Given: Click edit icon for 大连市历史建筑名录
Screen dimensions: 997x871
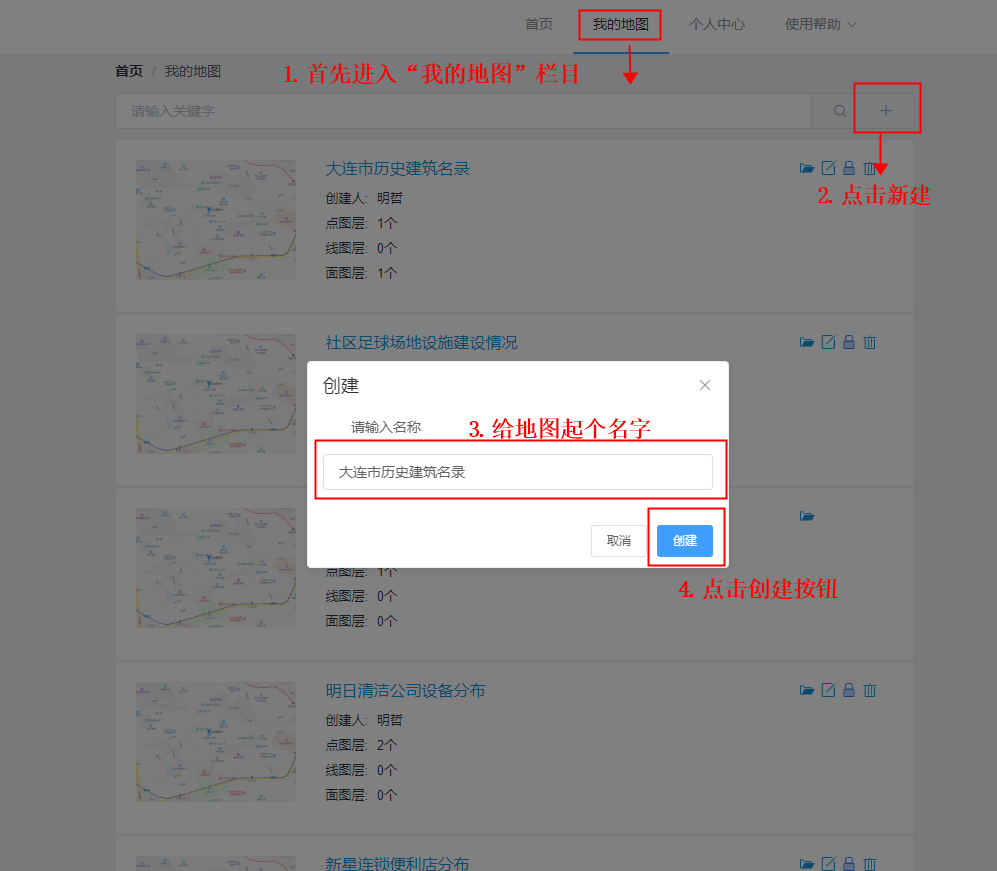Looking at the screenshot, I should pyautogui.click(x=828, y=168).
